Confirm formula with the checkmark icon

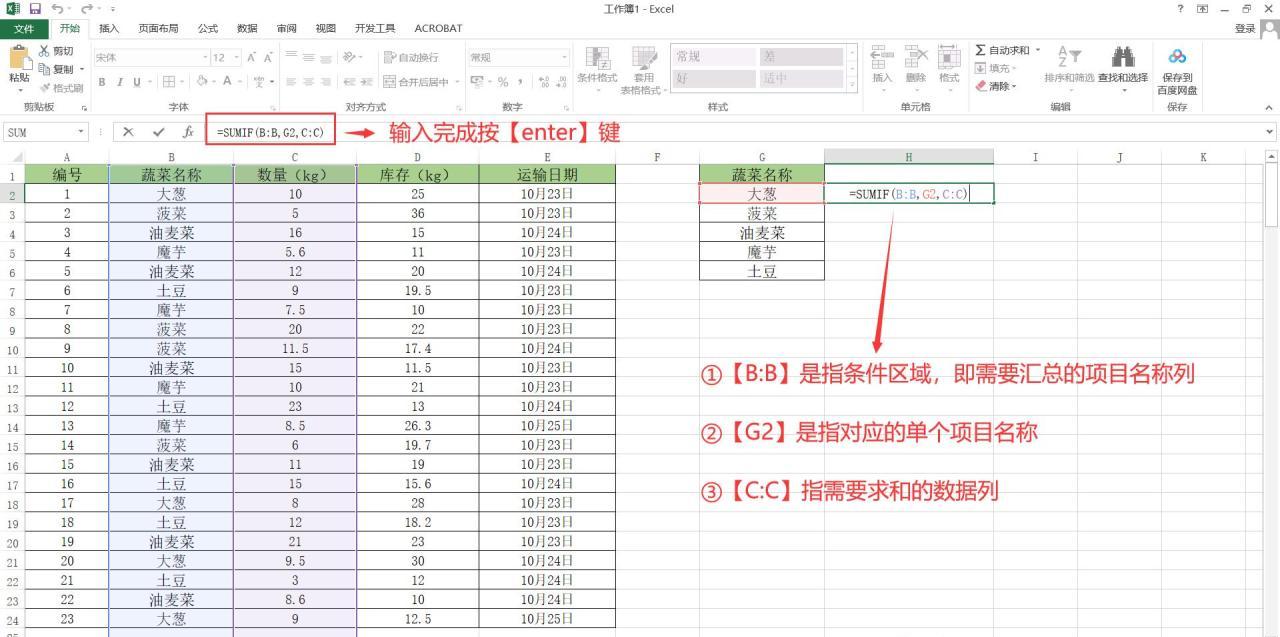point(158,132)
